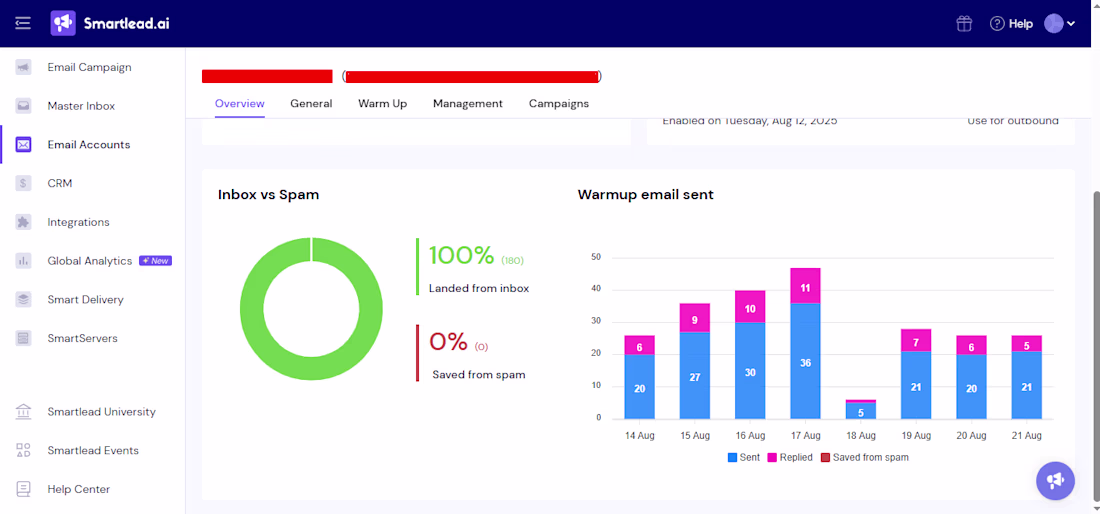Switch to the General tab
The height and width of the screenshot is (514, 1100).
[311, 104]
